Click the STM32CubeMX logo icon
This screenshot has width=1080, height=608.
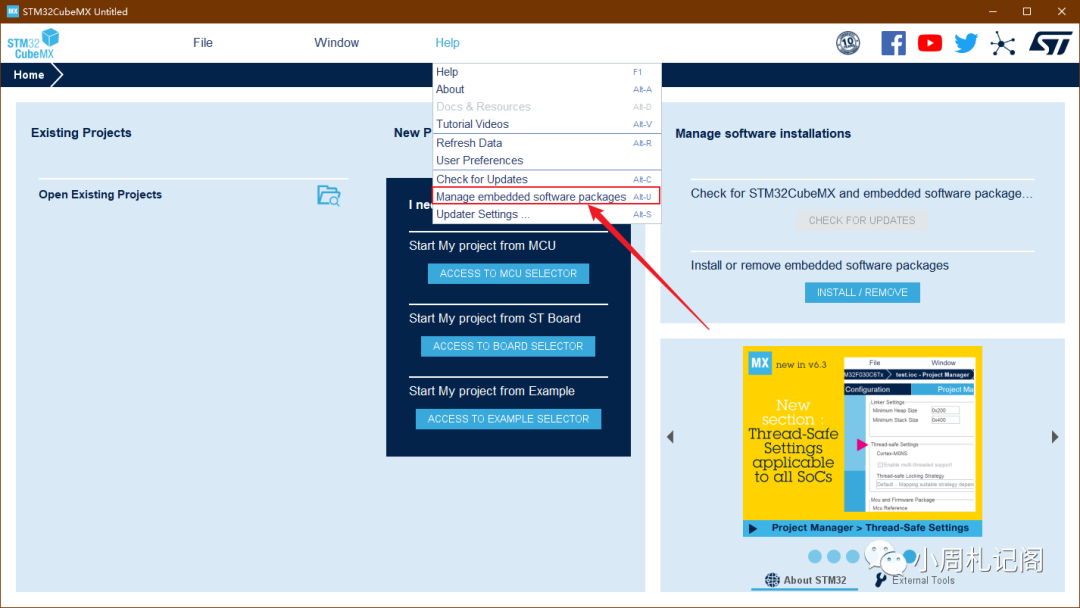click(x=33, y=43)
